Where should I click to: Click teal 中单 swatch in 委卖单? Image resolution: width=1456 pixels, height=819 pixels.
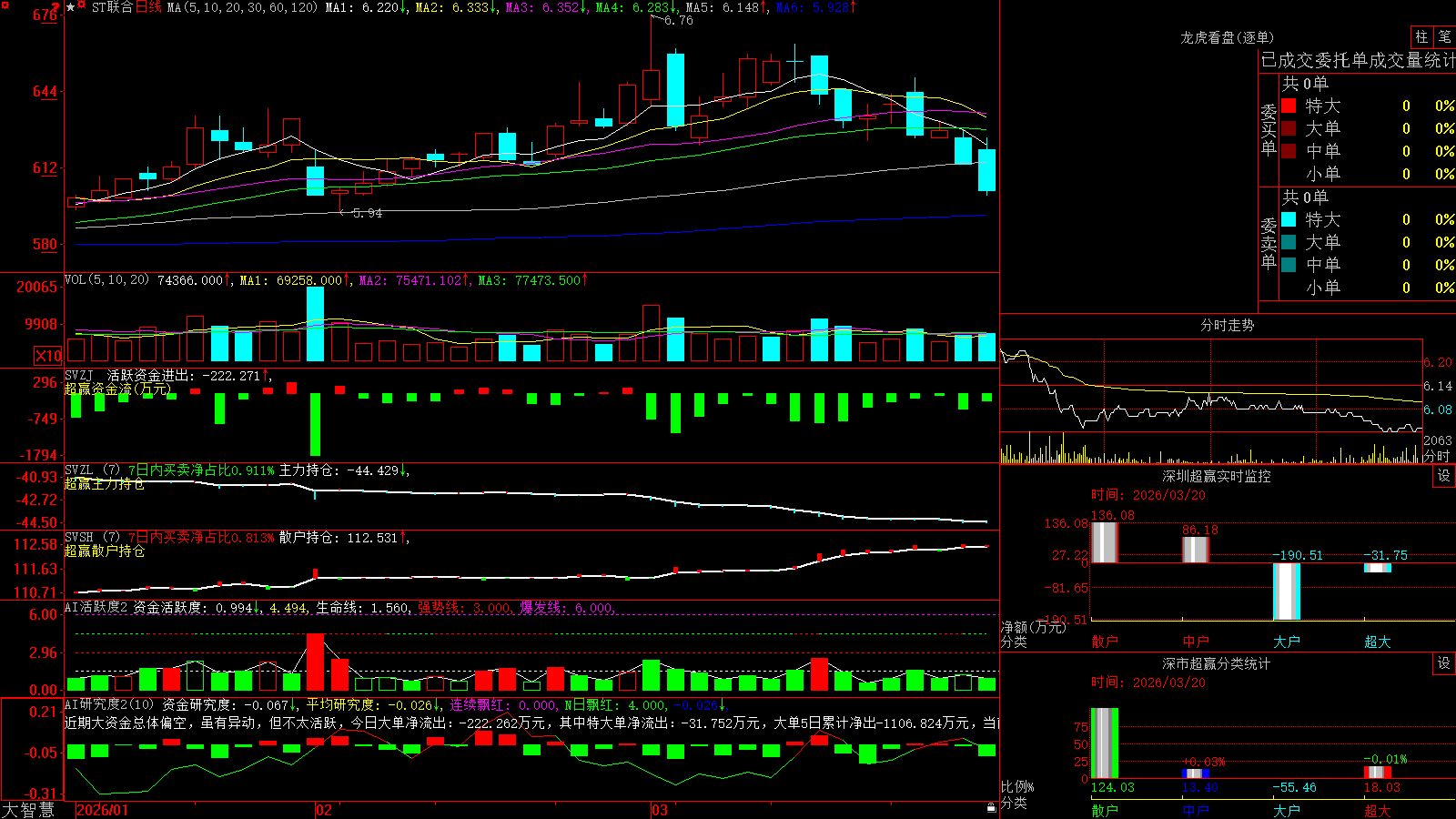1289,265
